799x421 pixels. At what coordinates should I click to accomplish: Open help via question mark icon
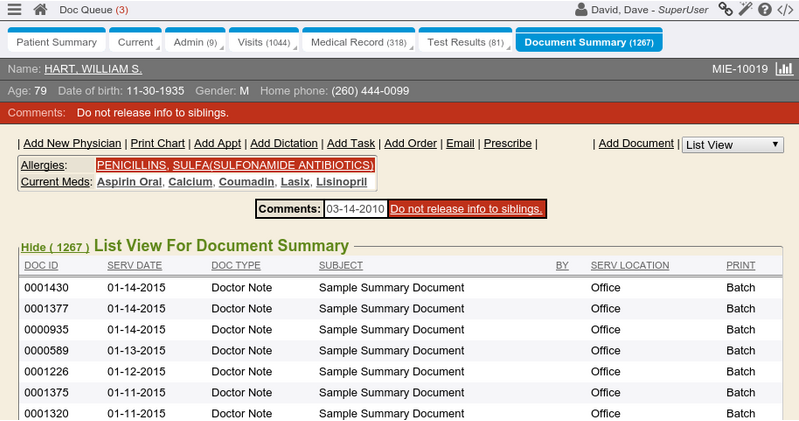coord(765,10)
